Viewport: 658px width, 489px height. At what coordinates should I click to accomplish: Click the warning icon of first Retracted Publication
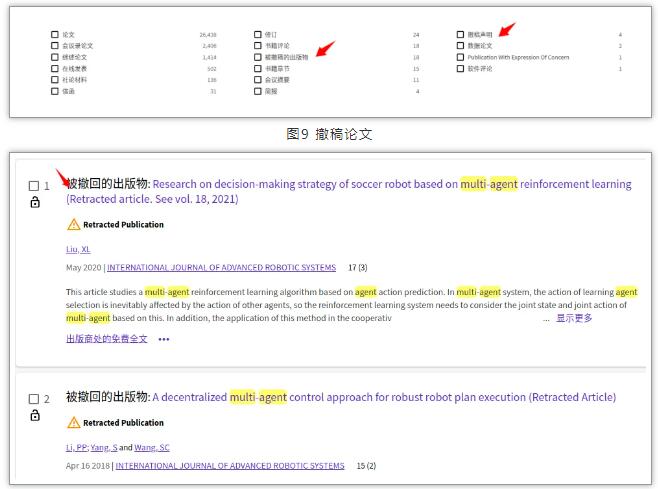(x=73, y=225)
